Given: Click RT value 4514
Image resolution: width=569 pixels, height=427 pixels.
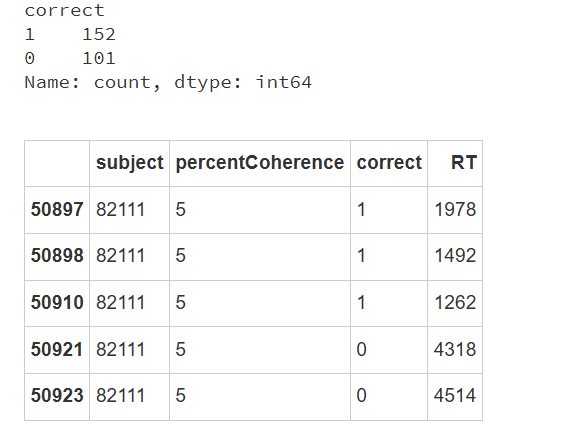Looking at the screenshot, I should click(x=455, y=395).
